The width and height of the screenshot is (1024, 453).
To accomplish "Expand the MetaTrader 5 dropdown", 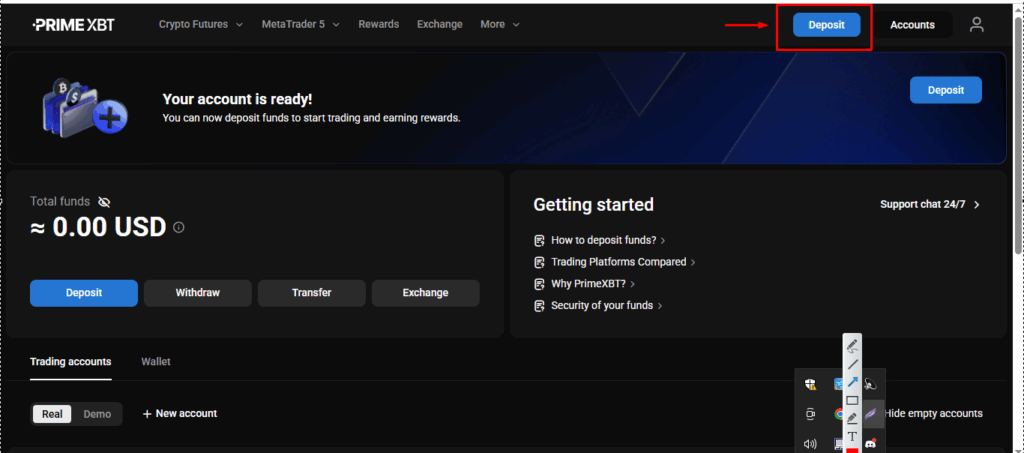I will [300, 24].
